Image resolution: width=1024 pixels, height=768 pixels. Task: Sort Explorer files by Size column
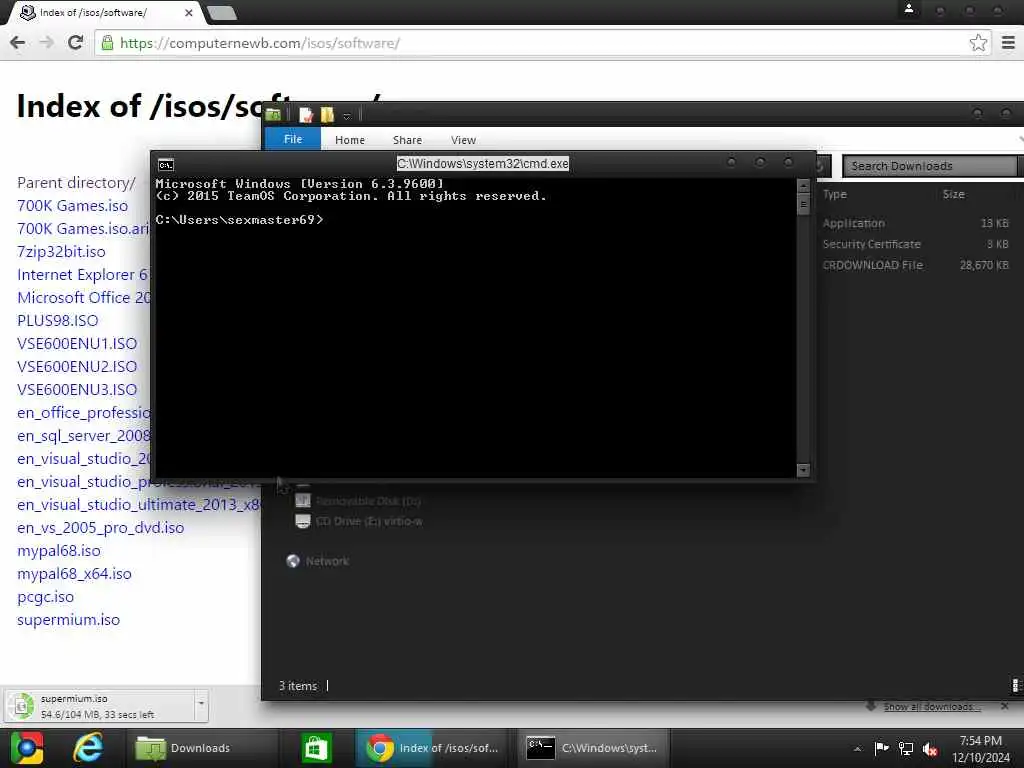953,194
